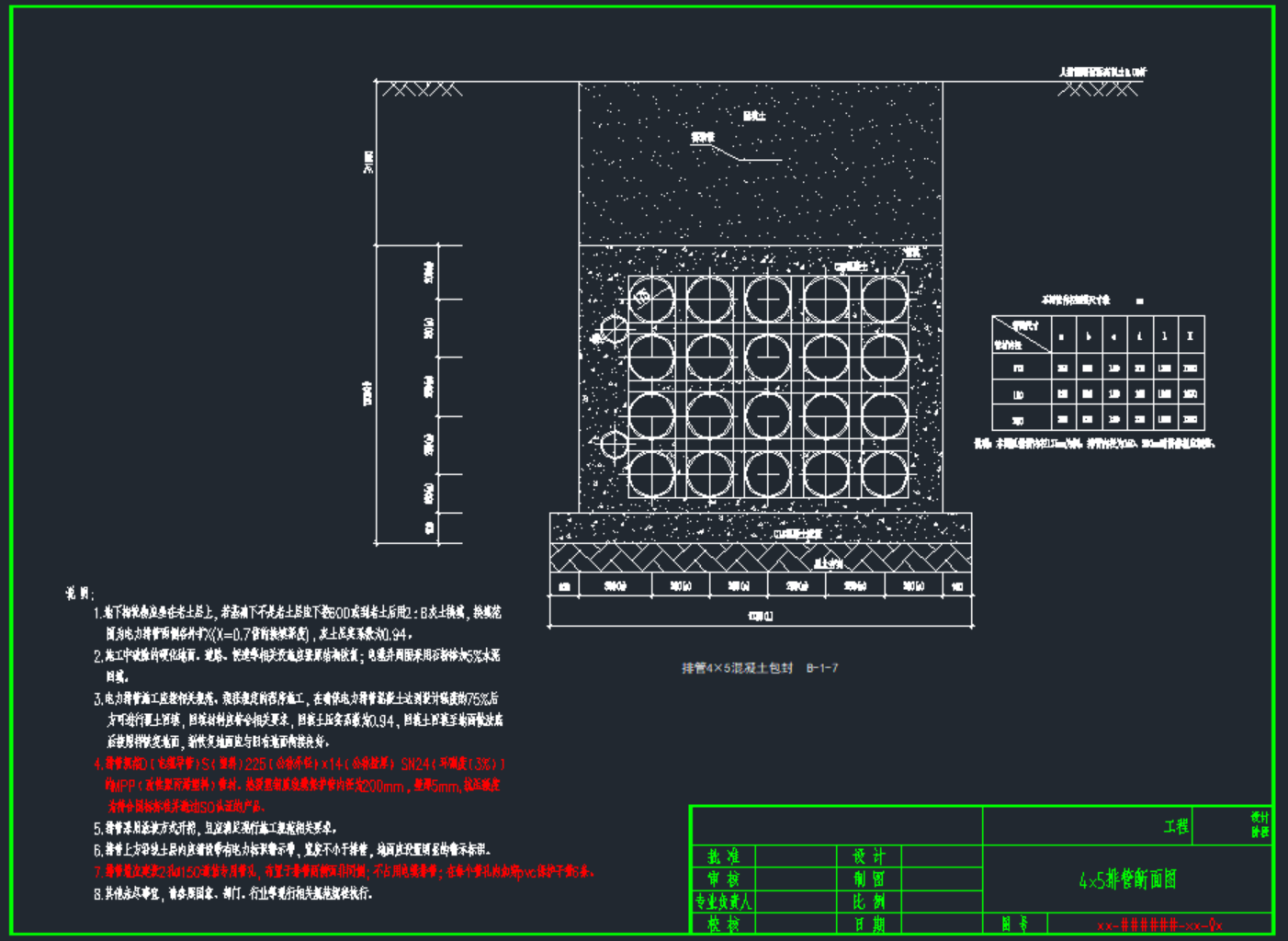Click the '批准' label in title block
The image size is (1288, 941).
(x=723, y=856)
